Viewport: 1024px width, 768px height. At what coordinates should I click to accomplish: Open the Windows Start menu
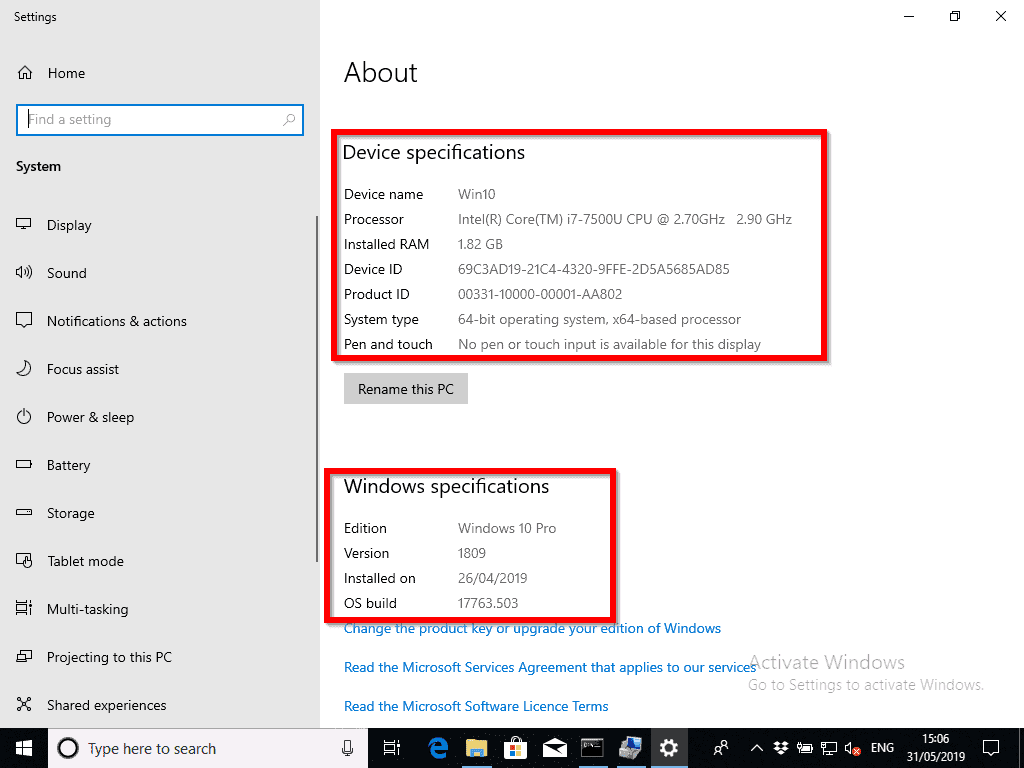24,748
